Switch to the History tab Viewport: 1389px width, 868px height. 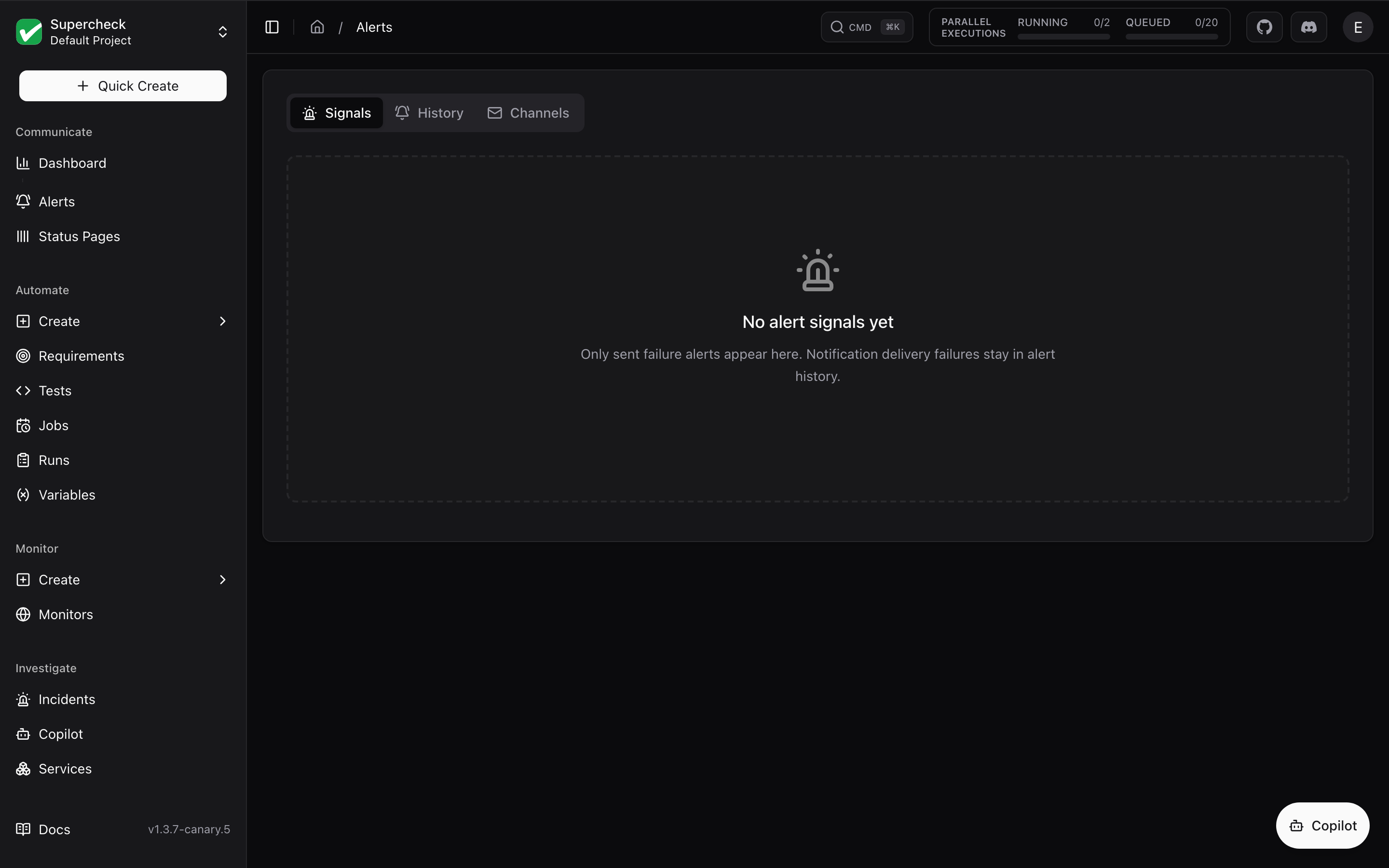[429, 113]
